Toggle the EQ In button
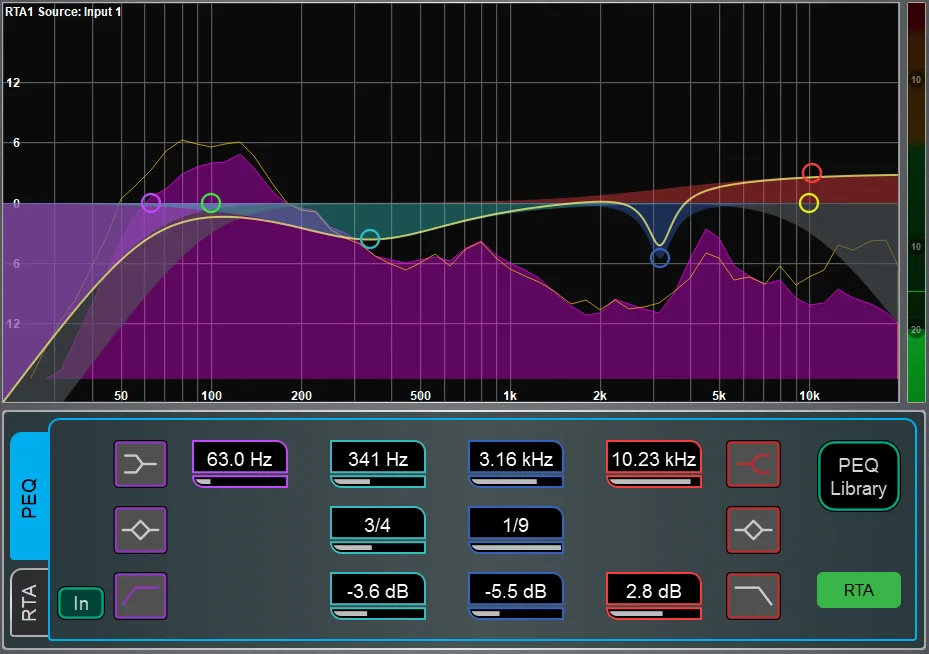The image size is (929, 654). [x=81, y=603]
